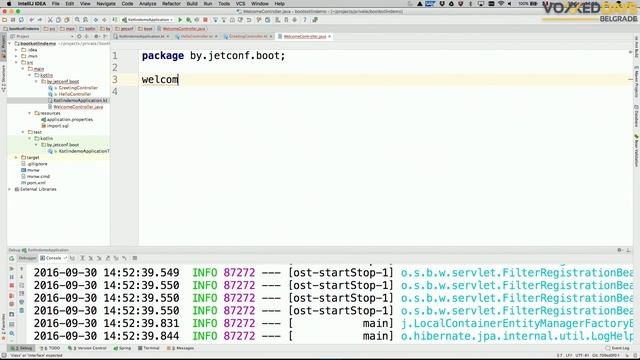
Task: Switch to Debugger tab in Debug panel
Action: [x=27, y=258]
